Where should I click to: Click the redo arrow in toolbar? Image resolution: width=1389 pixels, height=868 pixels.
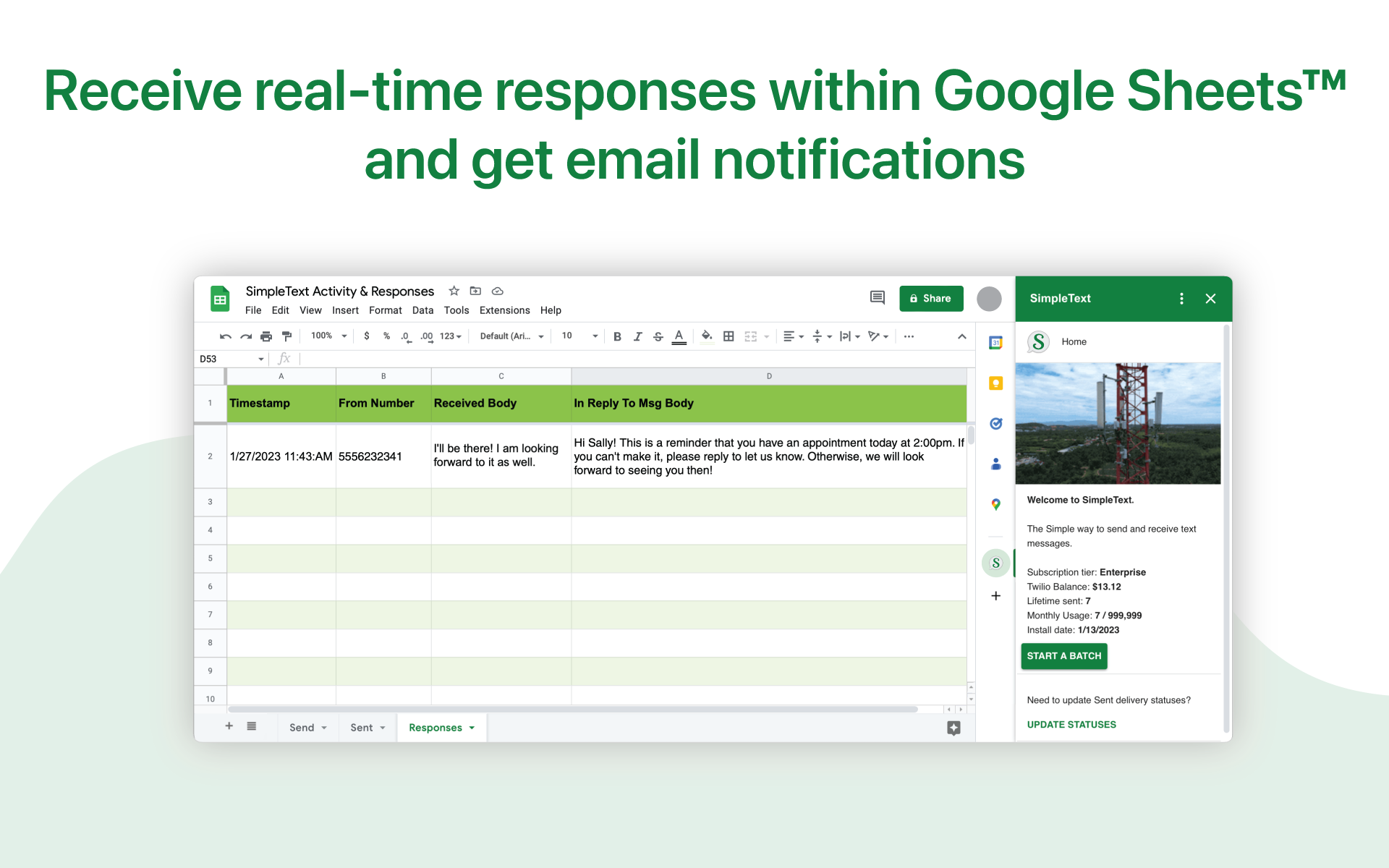coord(246,336)
